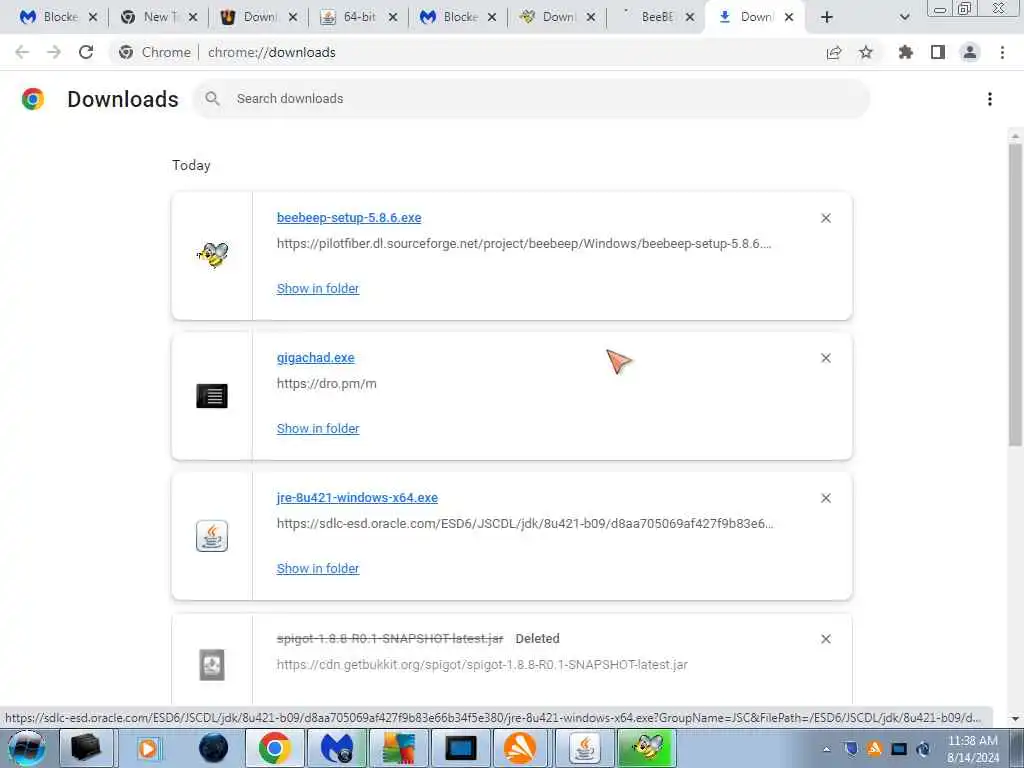Click the deleted spigot jar file icon

tap(212, 665)
